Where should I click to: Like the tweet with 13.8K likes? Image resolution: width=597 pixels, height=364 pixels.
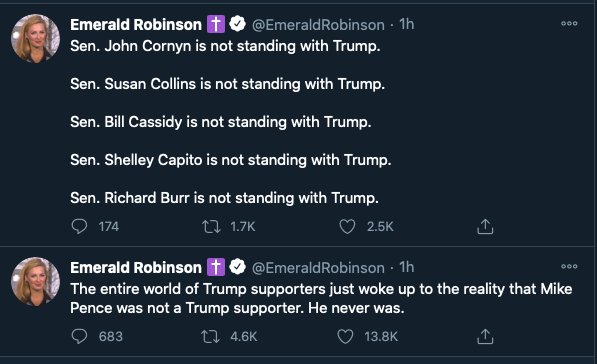click(345, 337)
